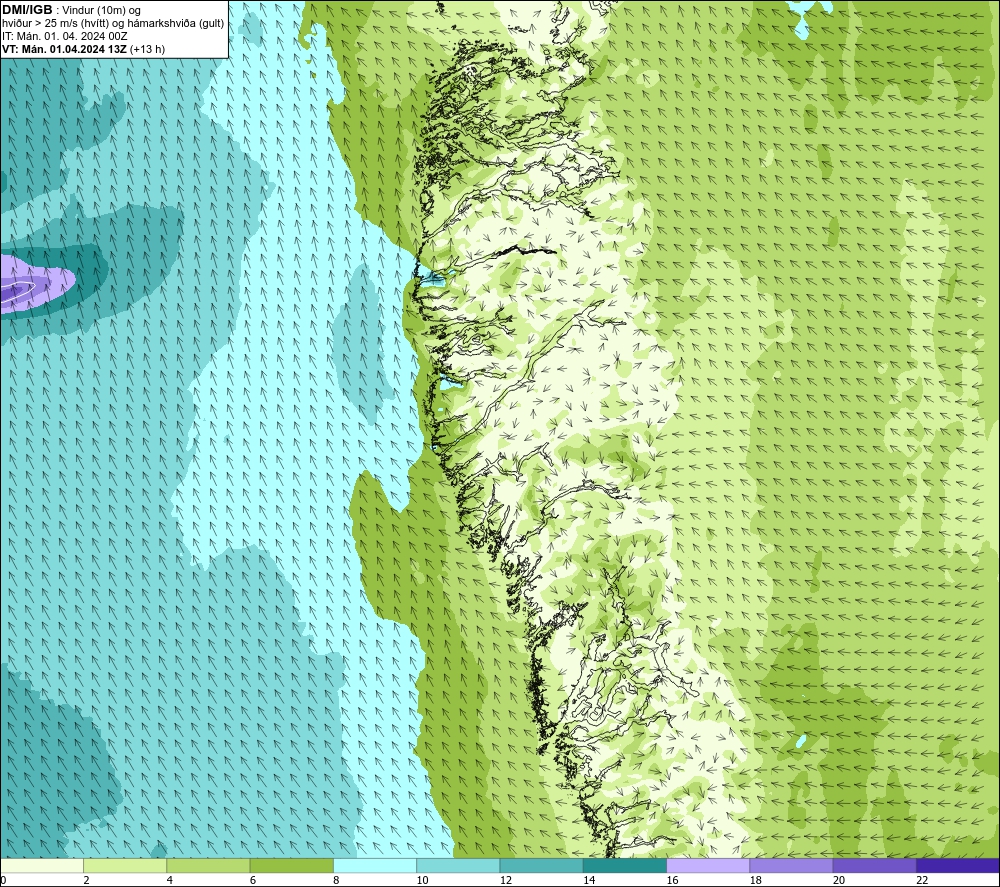Click the dark green 6-8 m/s legend swatch
The height and width of the screenshot is (887, 1000).
291,865
